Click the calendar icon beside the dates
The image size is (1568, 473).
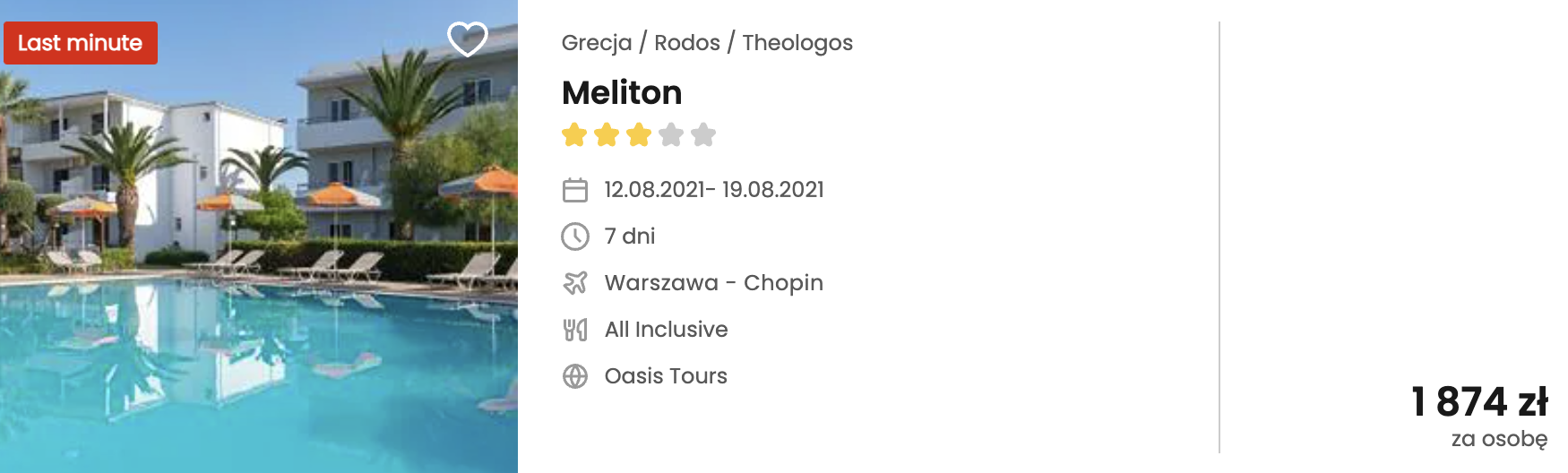point(575,190)
